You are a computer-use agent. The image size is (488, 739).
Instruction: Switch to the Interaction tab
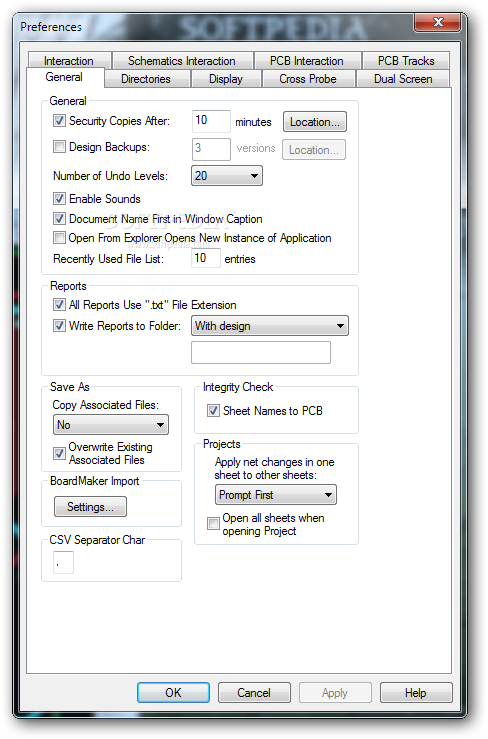coord(69,61)
